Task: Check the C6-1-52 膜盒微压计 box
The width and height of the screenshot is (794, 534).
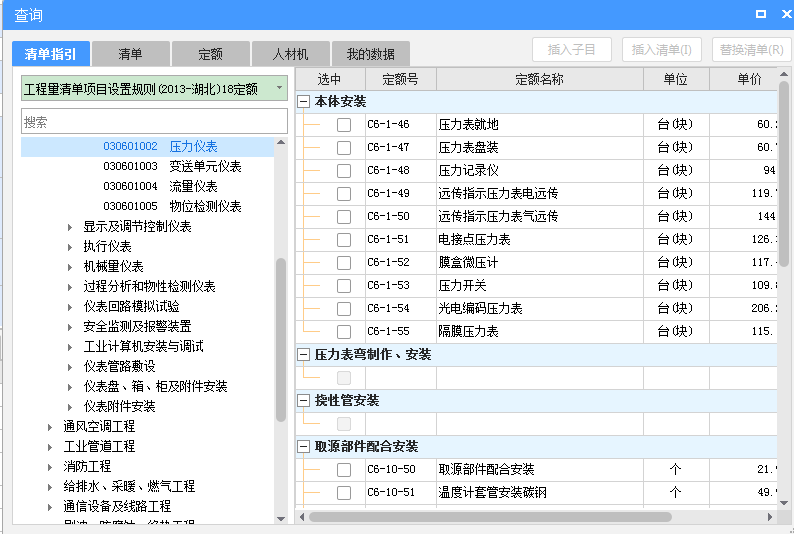Action: 344,263
